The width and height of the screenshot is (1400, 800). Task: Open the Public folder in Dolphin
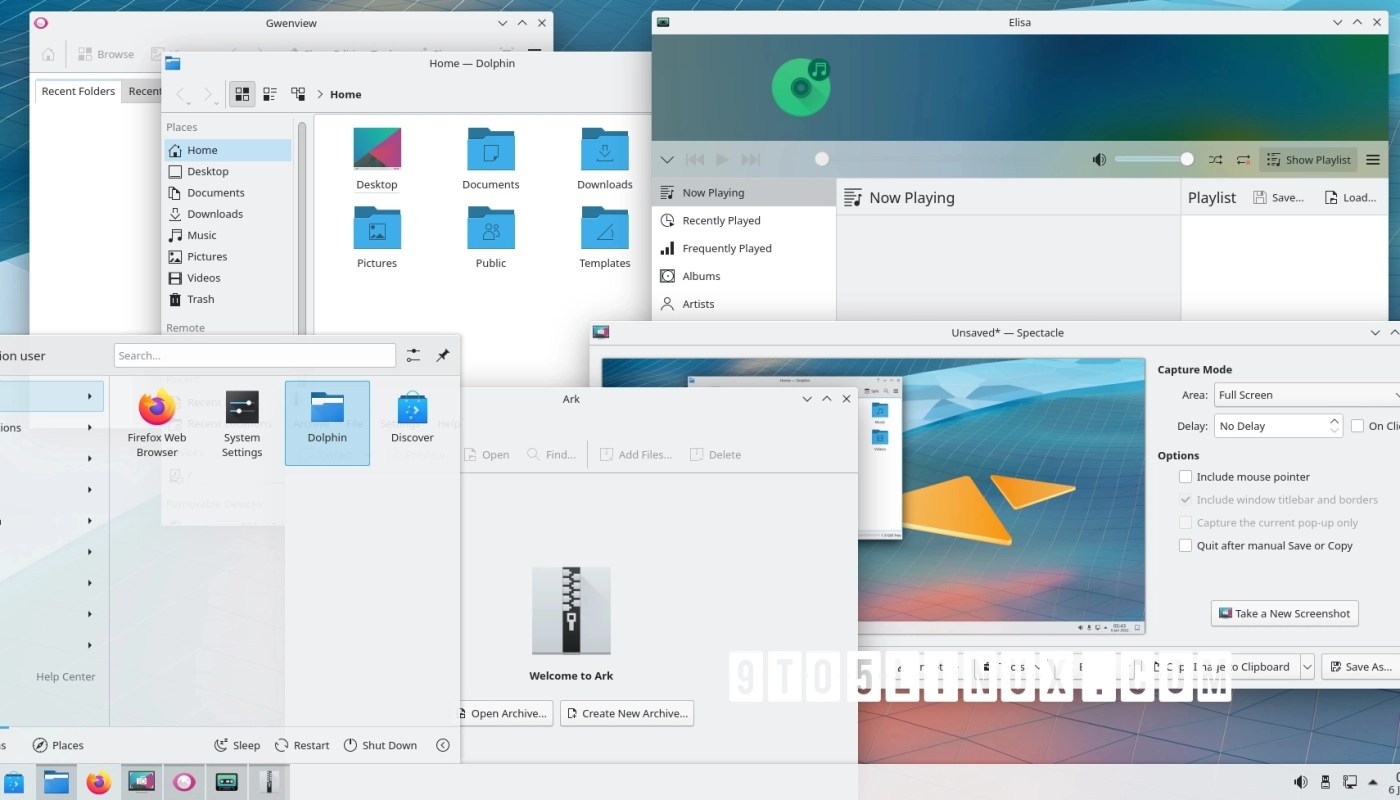(491, 237)
